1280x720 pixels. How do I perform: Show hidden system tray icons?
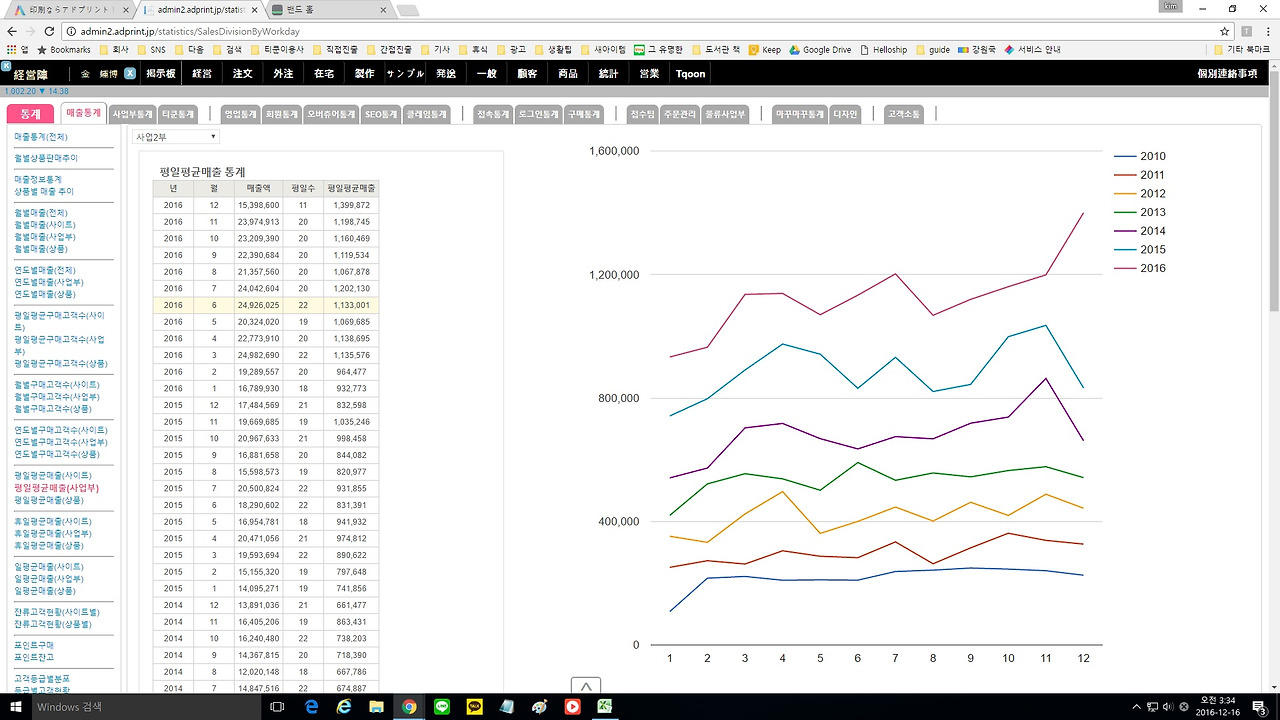point(1136,707)
